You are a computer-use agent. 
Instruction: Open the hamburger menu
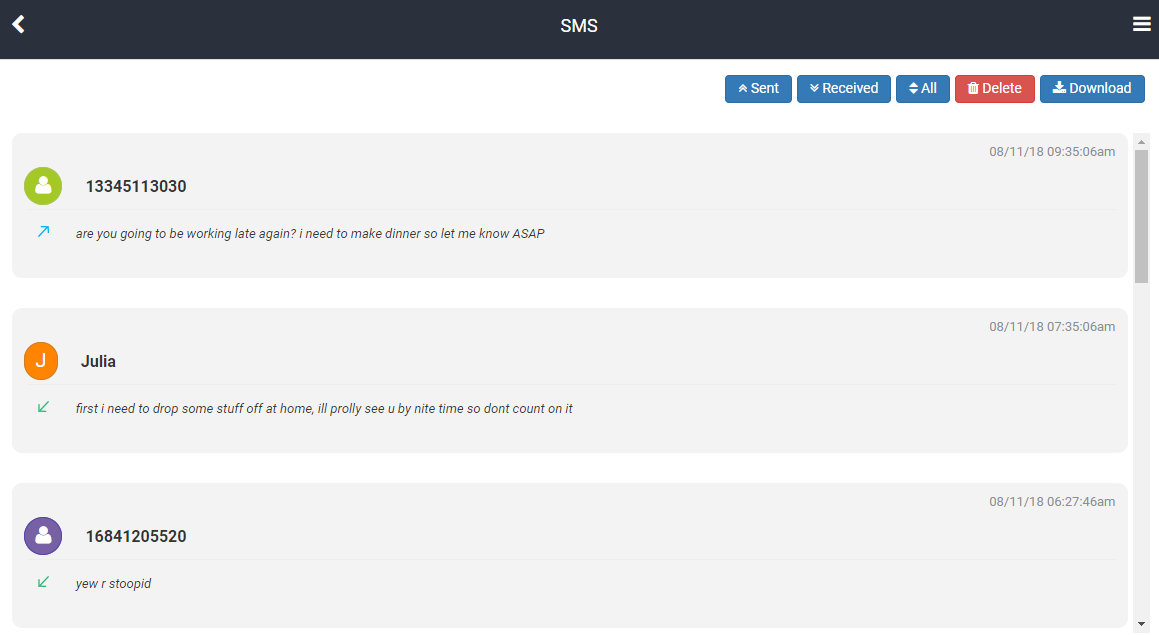click(x=1141, y=24)
